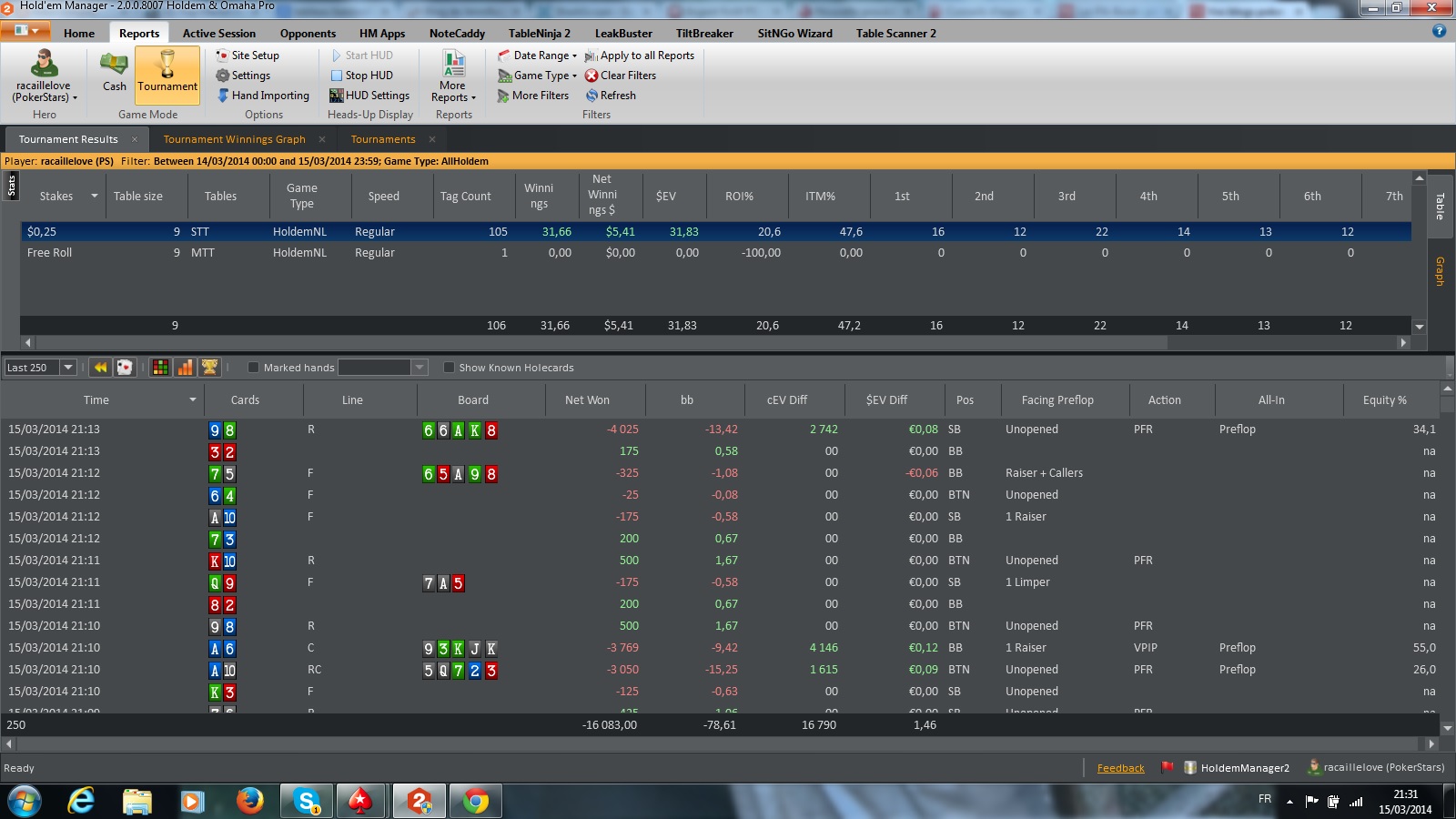Open the More Reports menu
This screenshot has width=1456, height=819.
click(x=453, y=76)
